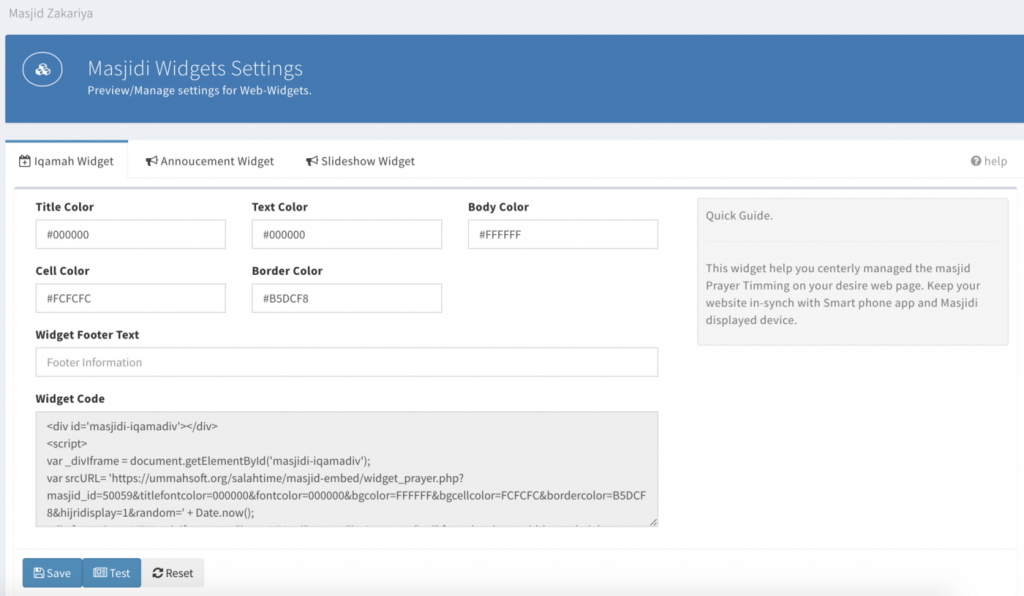Select the Cell Color #FCFCFC field

130,298
